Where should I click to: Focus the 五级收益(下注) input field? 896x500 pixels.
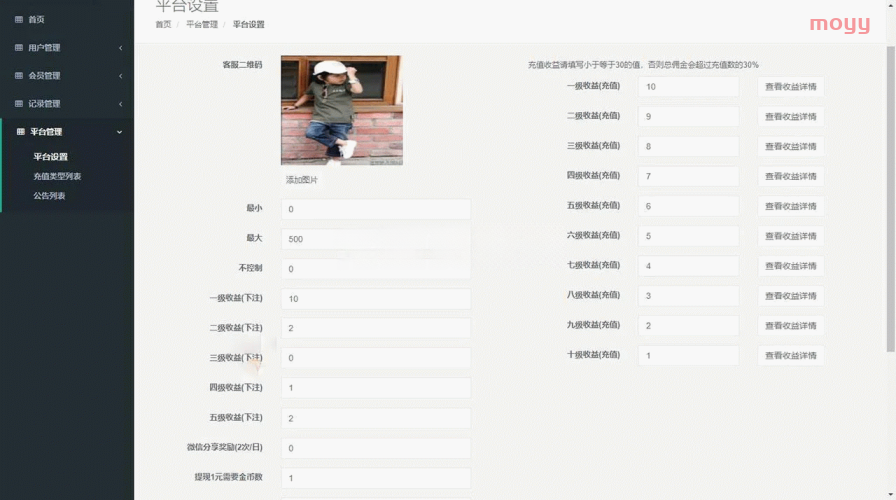tap(376, 418)
